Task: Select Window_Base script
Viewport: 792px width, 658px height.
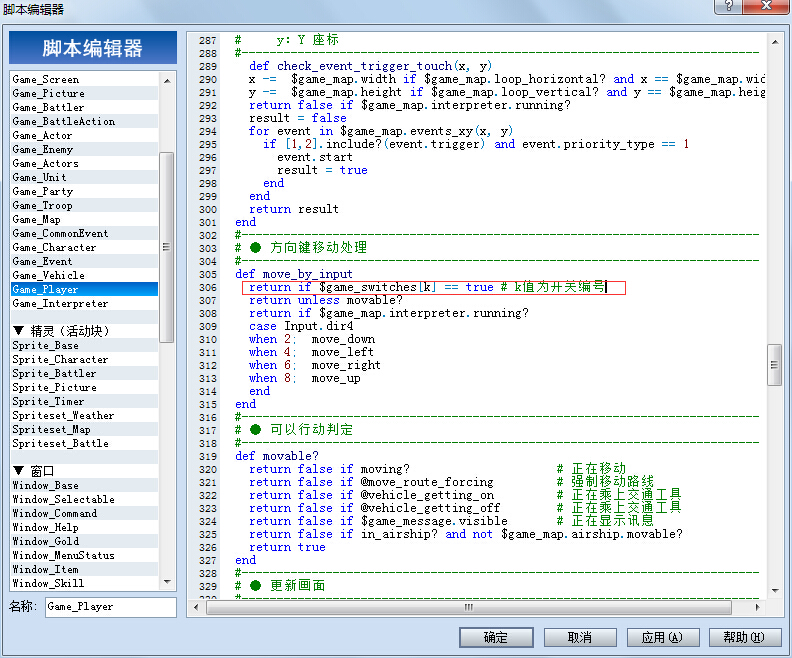Action: coord(84,485)
